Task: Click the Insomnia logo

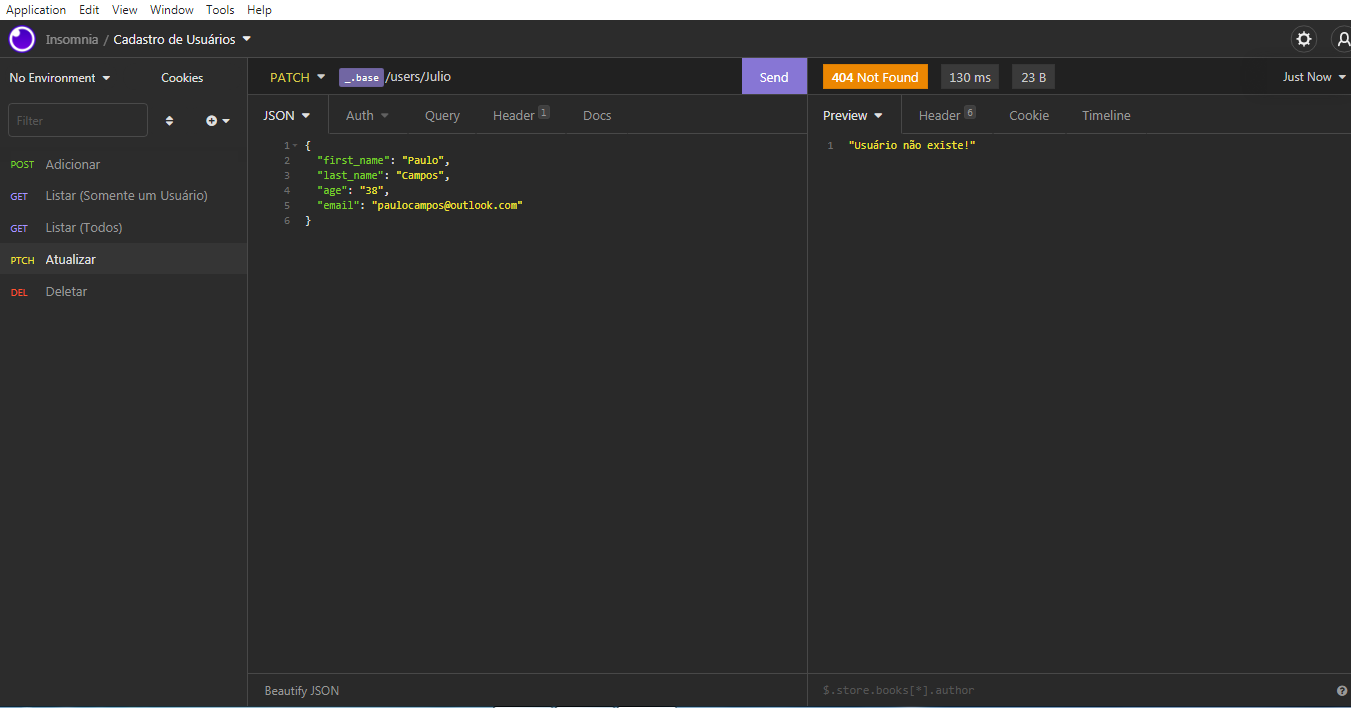Action: tap(21, 39)
